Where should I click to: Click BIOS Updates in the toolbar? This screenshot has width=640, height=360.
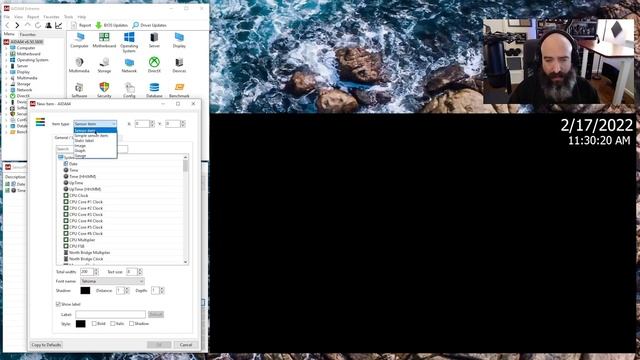(x=111, y=25)
